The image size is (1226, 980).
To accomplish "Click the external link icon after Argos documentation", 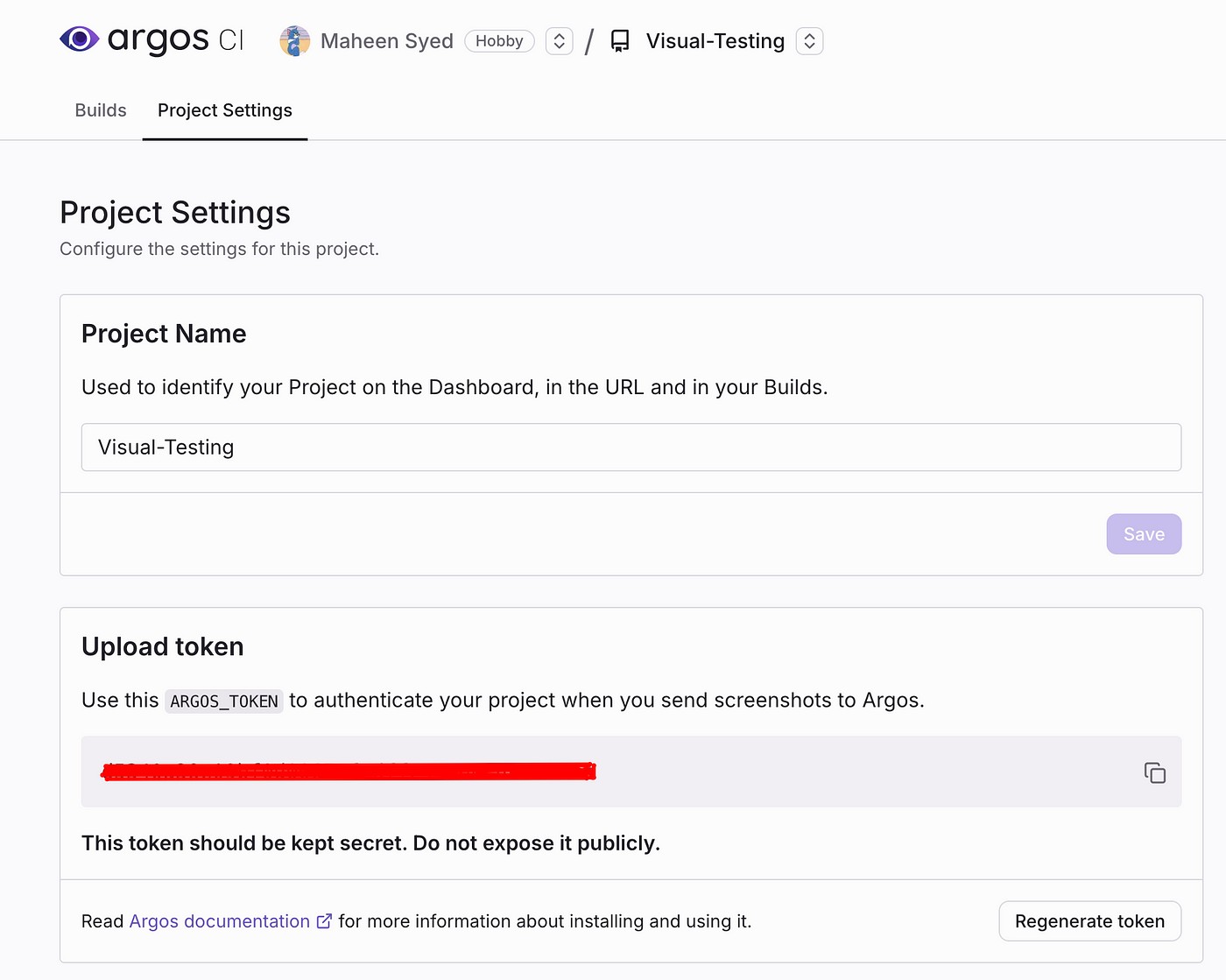I will click(x=324, y=921).
